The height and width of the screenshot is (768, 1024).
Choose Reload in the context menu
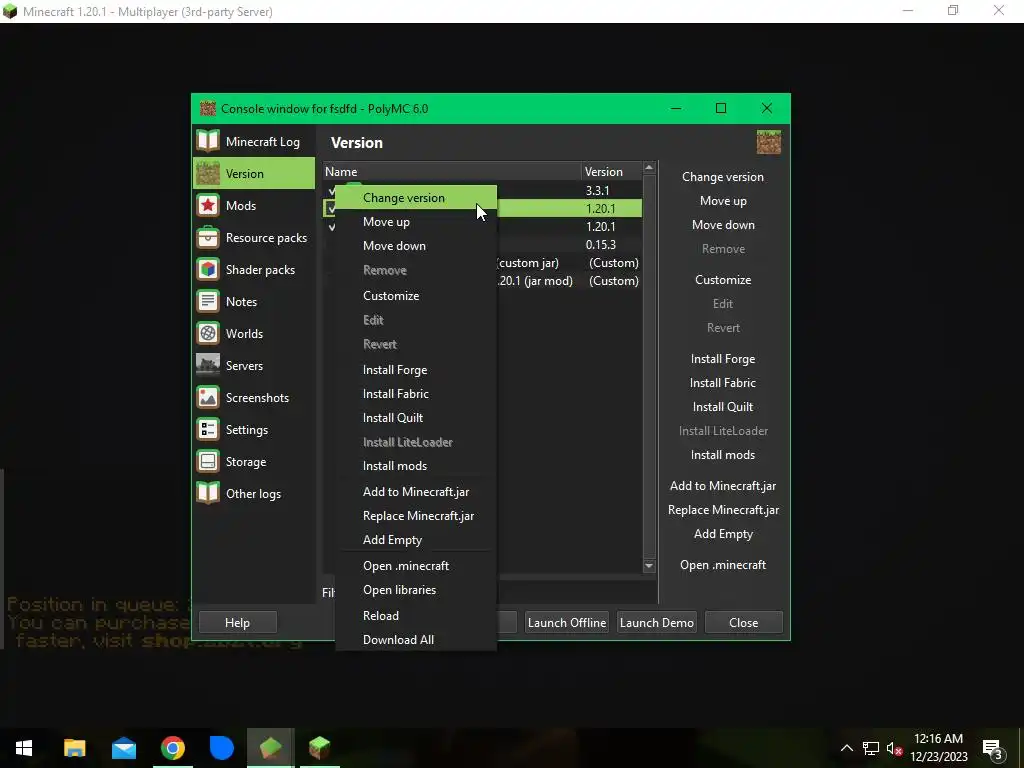[x=416, y=616]
